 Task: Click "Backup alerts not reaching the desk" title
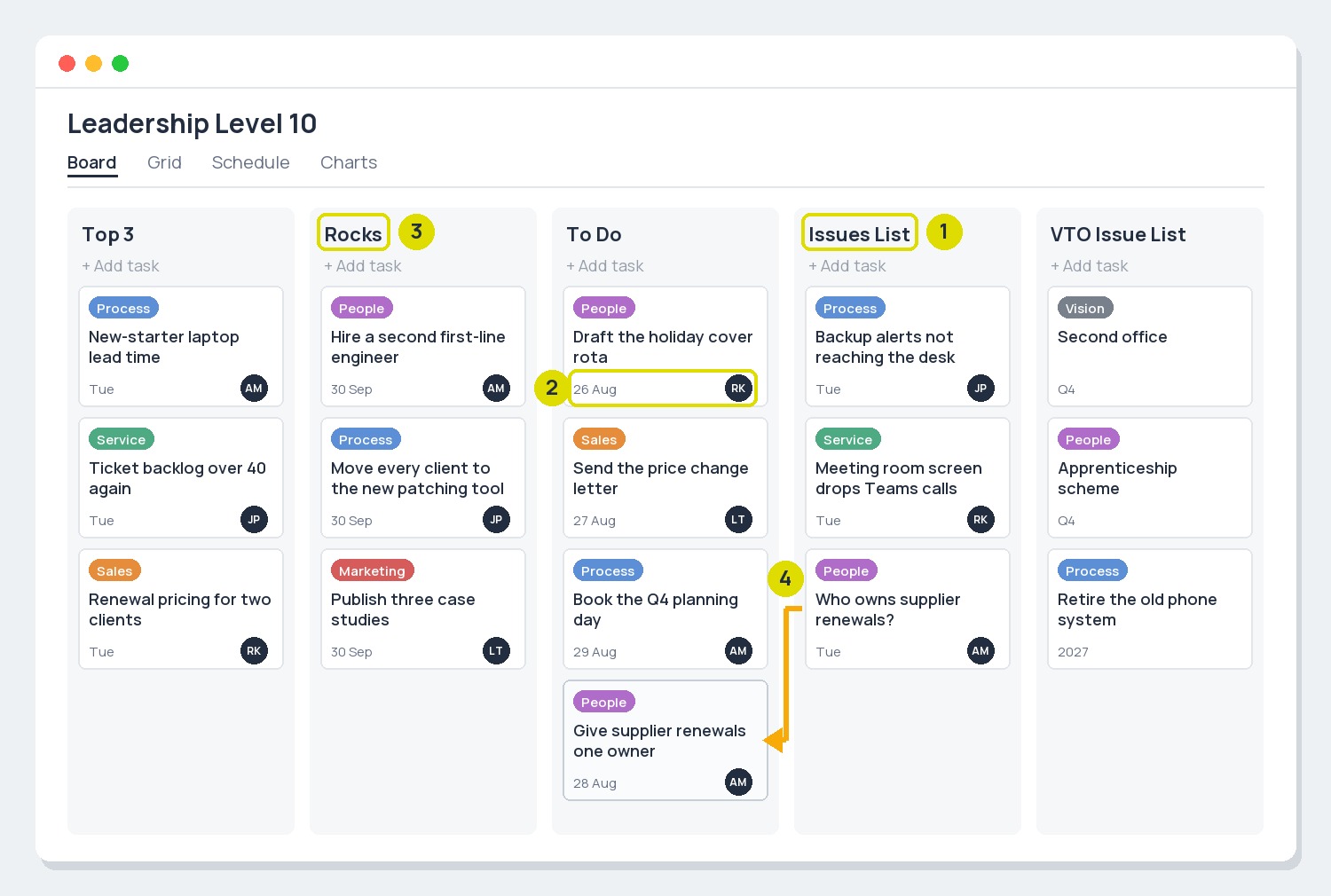point(885,347)
